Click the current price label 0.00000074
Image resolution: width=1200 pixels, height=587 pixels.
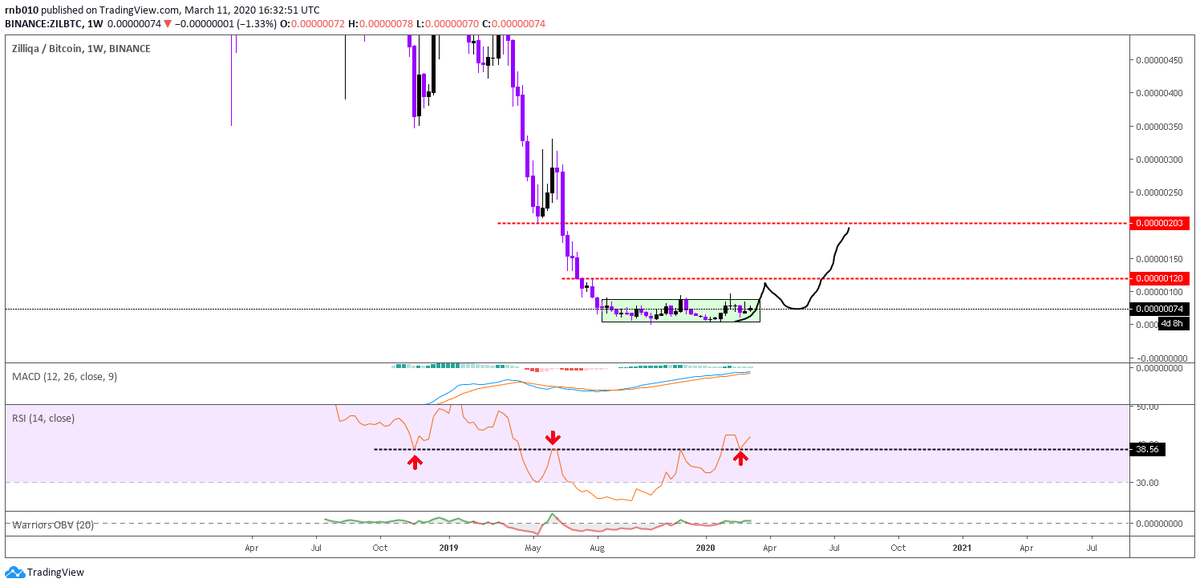click(x=1159, y=309)
